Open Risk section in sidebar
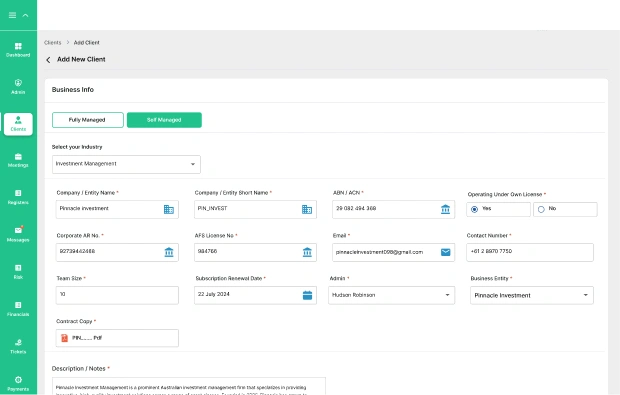 tap(18, 272)
